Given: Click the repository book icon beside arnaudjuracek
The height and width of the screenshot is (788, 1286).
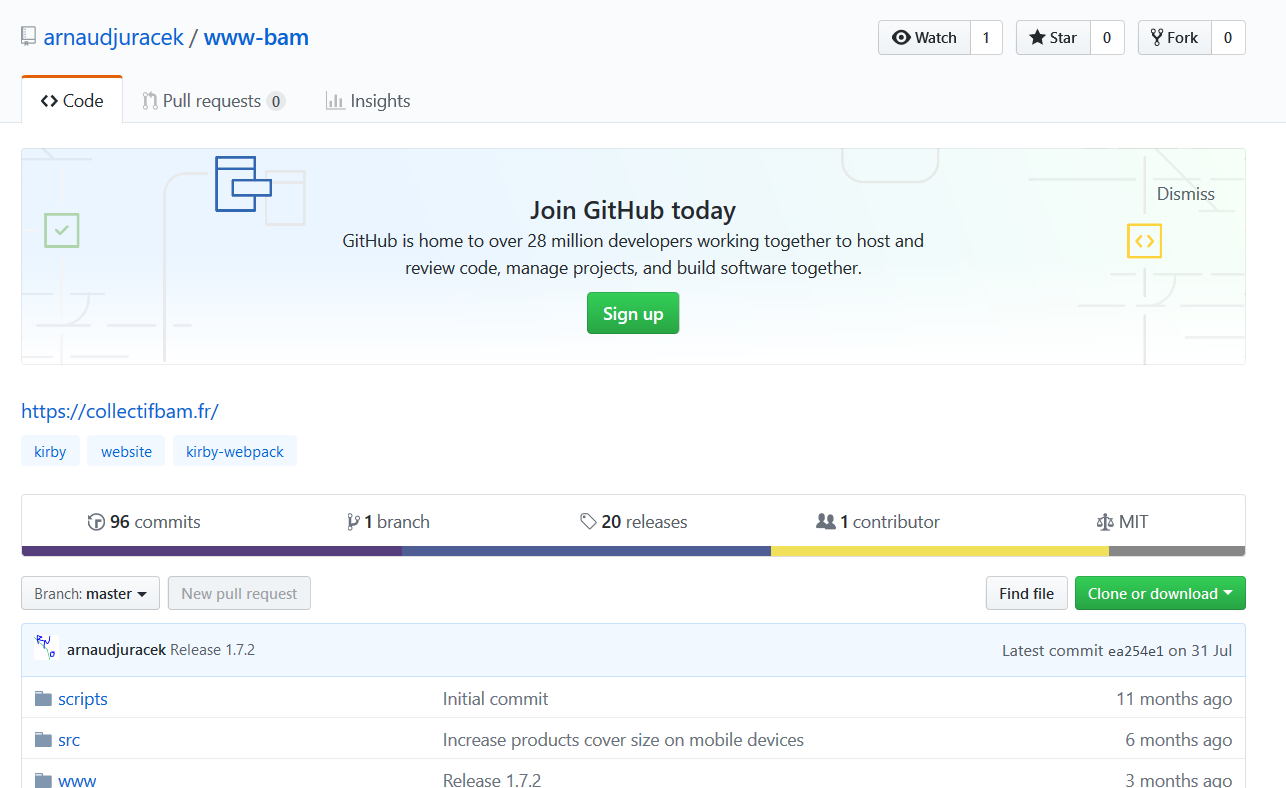Looking at the screenshot, I should (29, 38).
